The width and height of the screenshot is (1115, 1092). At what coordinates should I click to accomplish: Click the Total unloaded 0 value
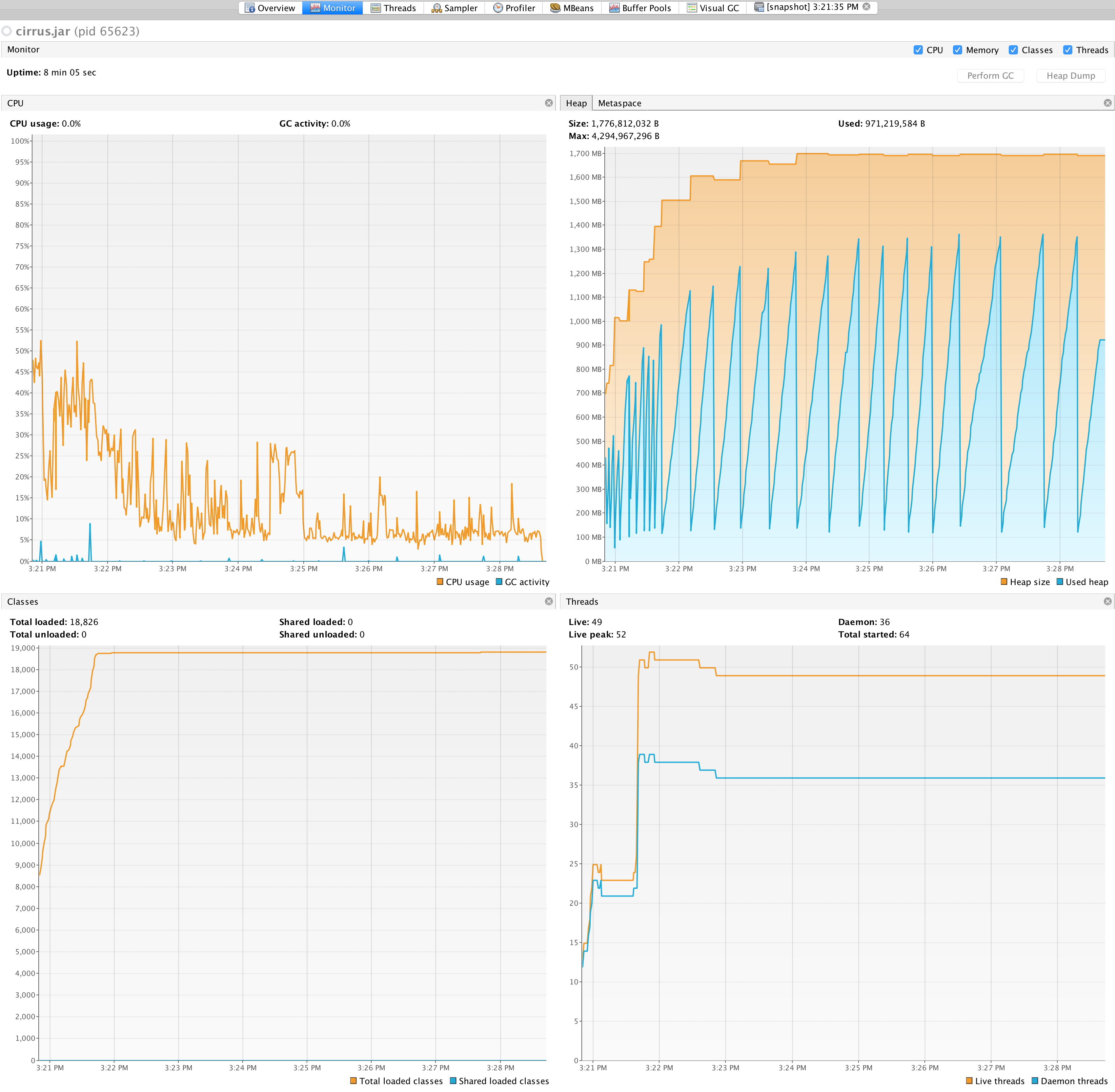tap(84, 634)
